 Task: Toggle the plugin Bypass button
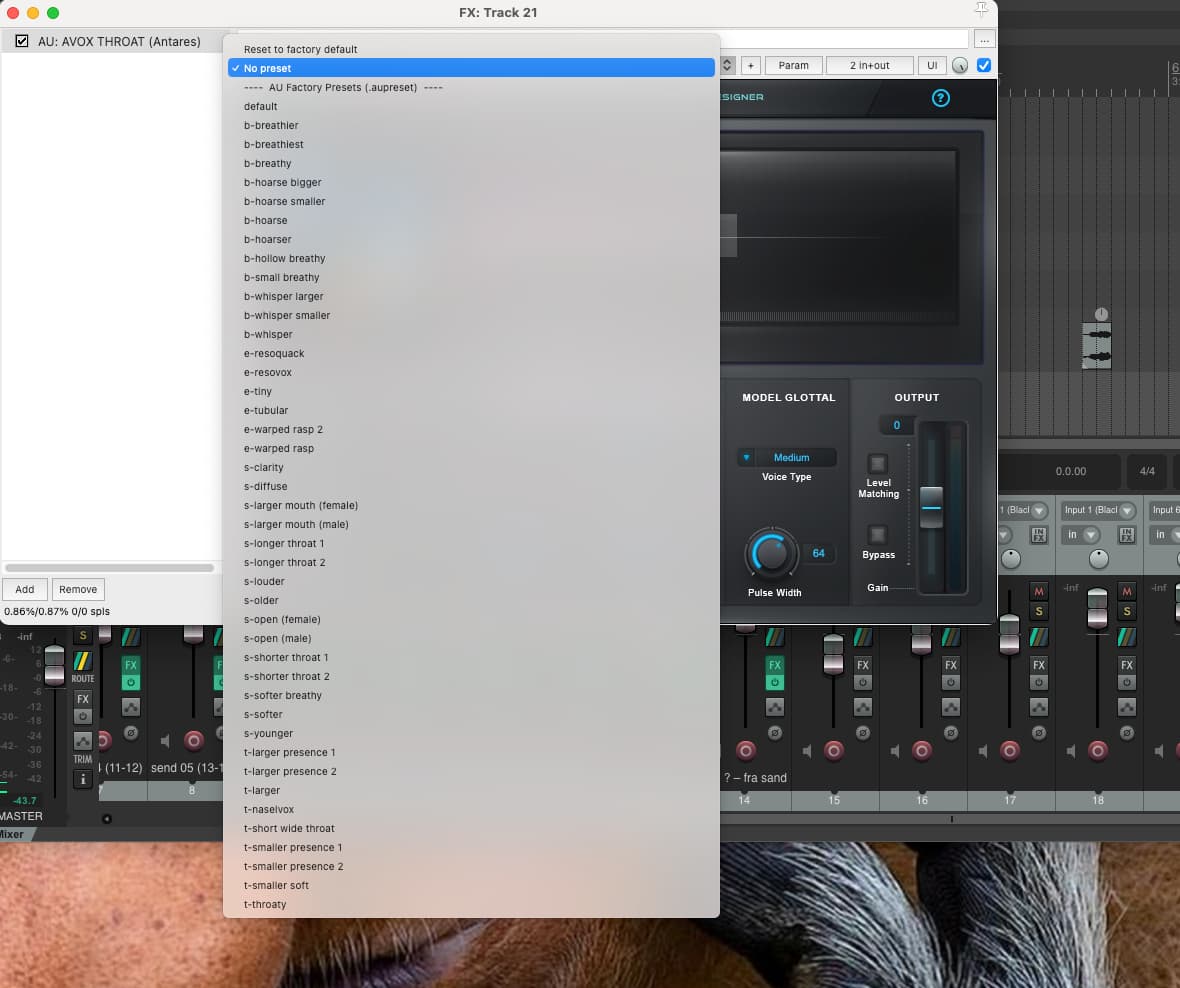(x=877, y=535)
